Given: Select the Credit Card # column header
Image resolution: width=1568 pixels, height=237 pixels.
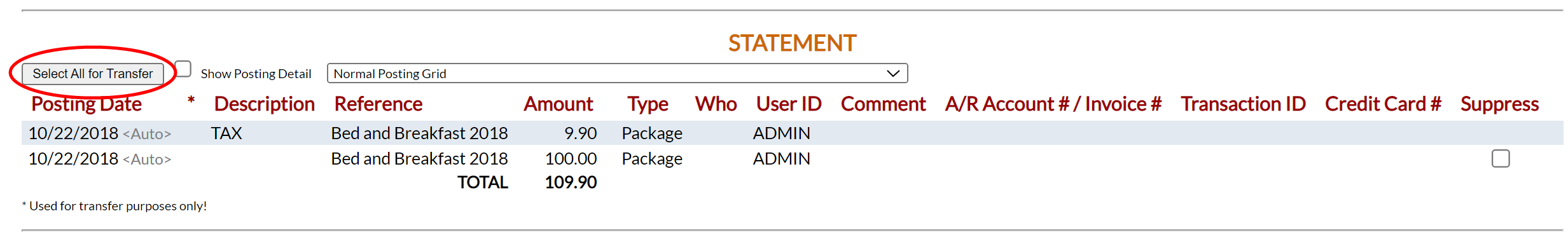Looking at the screenshot, I should pos(1383,104).
